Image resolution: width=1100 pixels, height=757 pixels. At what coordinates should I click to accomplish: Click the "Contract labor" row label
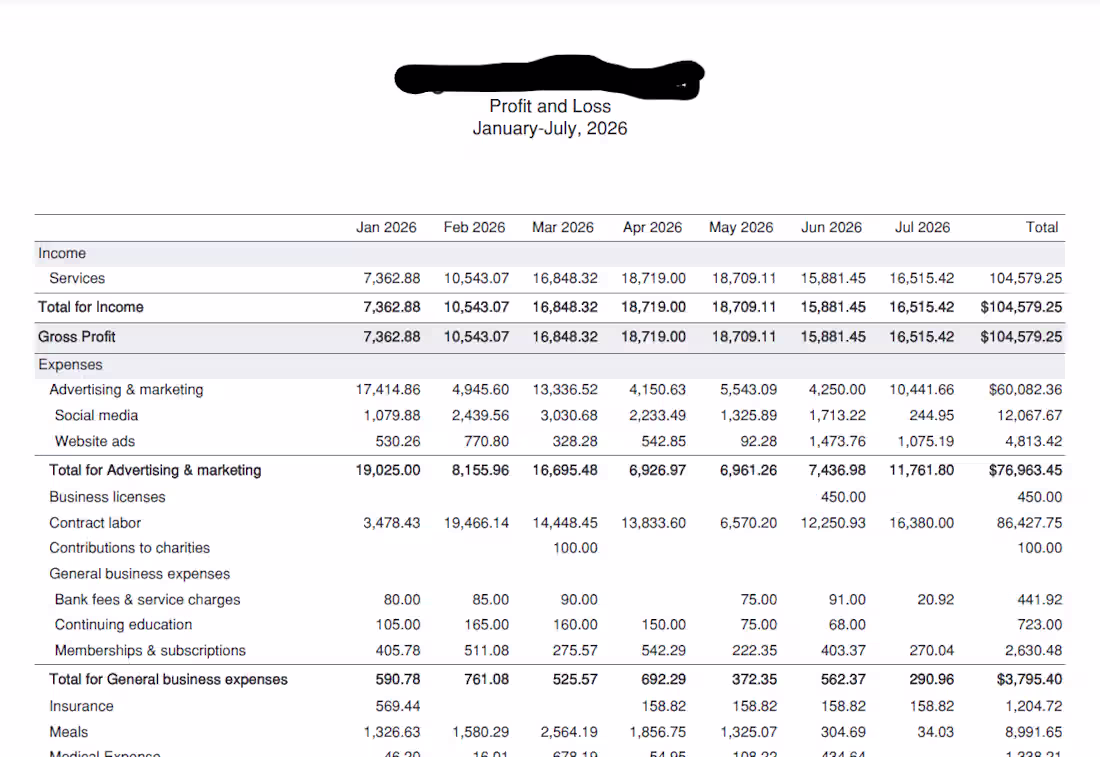95,523
